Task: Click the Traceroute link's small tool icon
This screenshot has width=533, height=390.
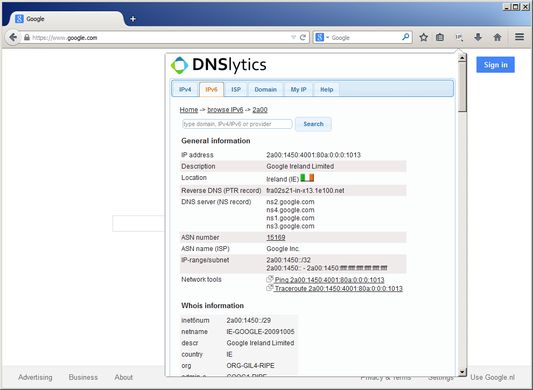Action: click(x=270, y=288)
